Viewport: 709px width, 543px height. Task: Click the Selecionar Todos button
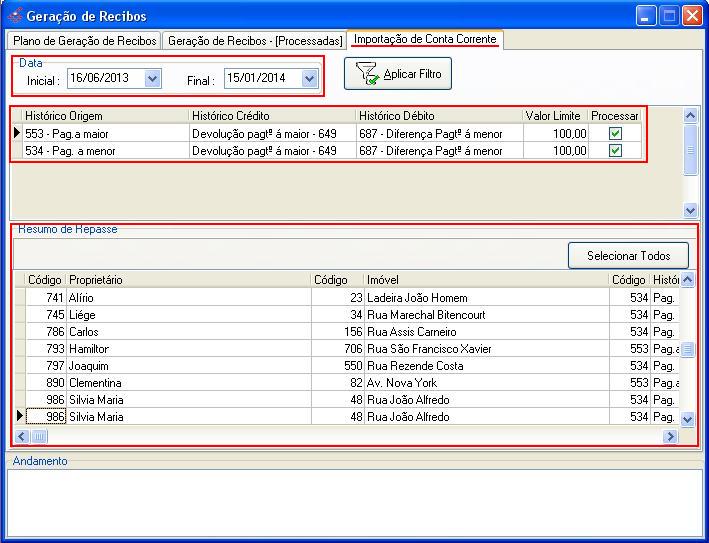click(x=628, y=256)
